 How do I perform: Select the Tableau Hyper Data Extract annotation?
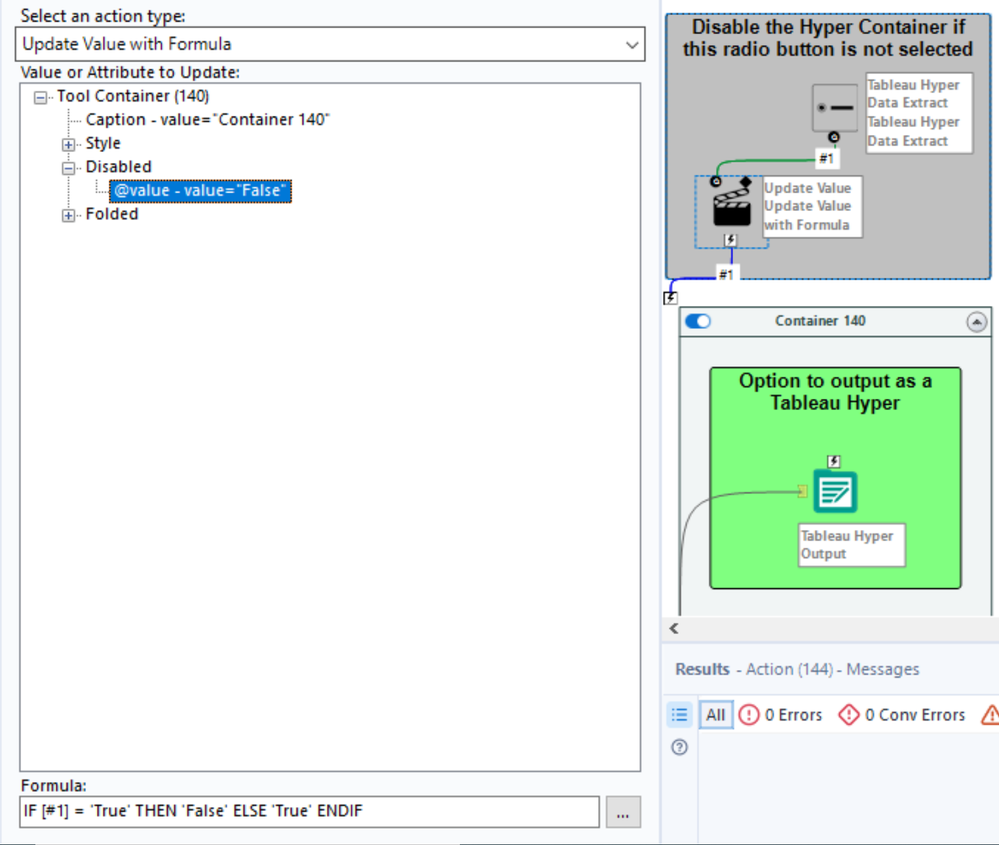(x=919, y=113)
